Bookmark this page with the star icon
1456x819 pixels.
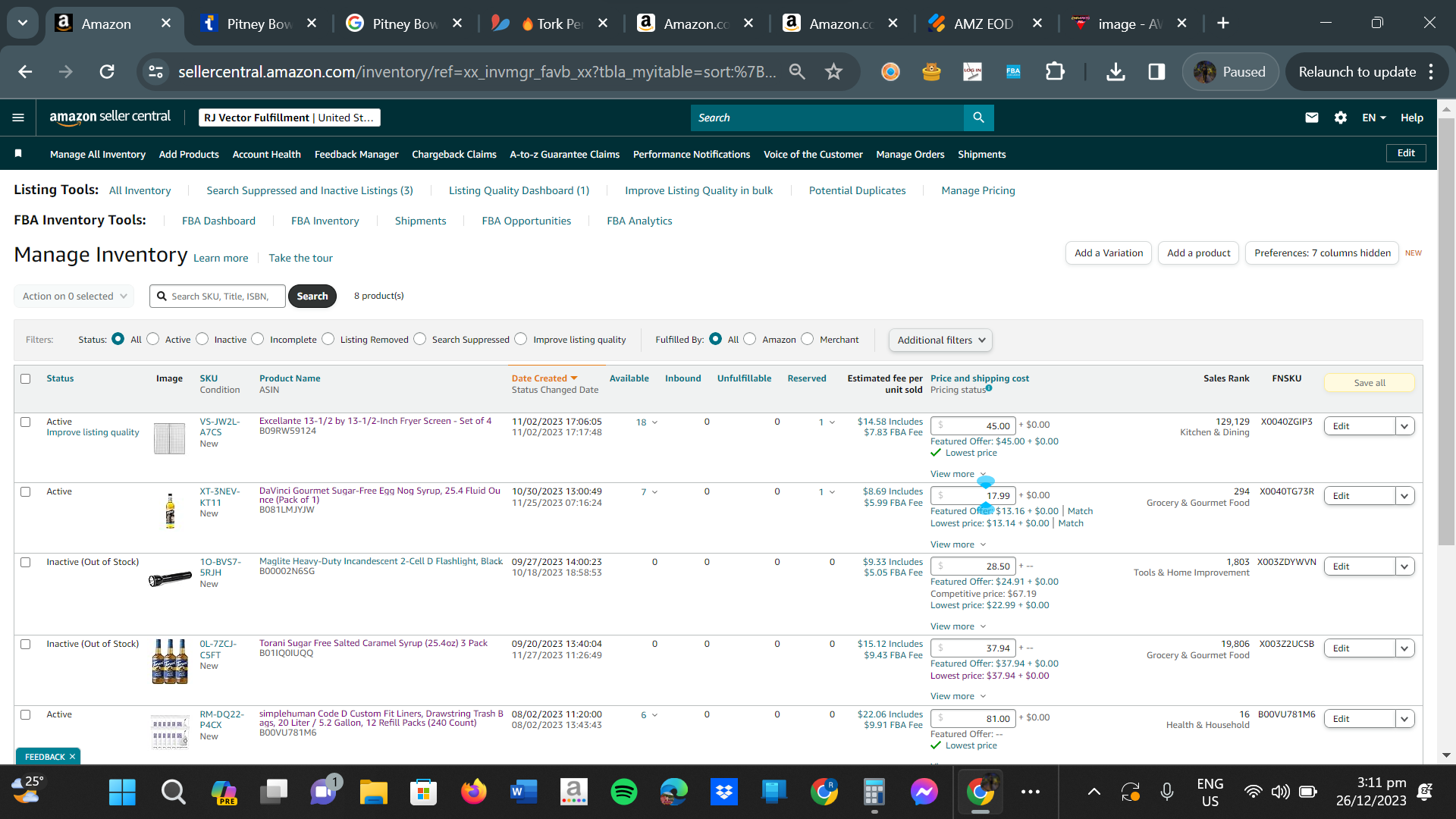tap(833, 72)
